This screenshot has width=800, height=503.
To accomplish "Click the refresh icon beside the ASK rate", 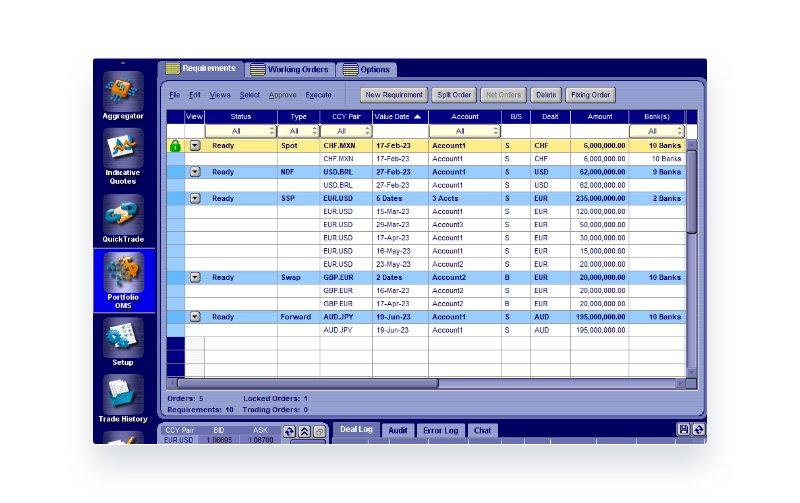I will coord(289,432).
